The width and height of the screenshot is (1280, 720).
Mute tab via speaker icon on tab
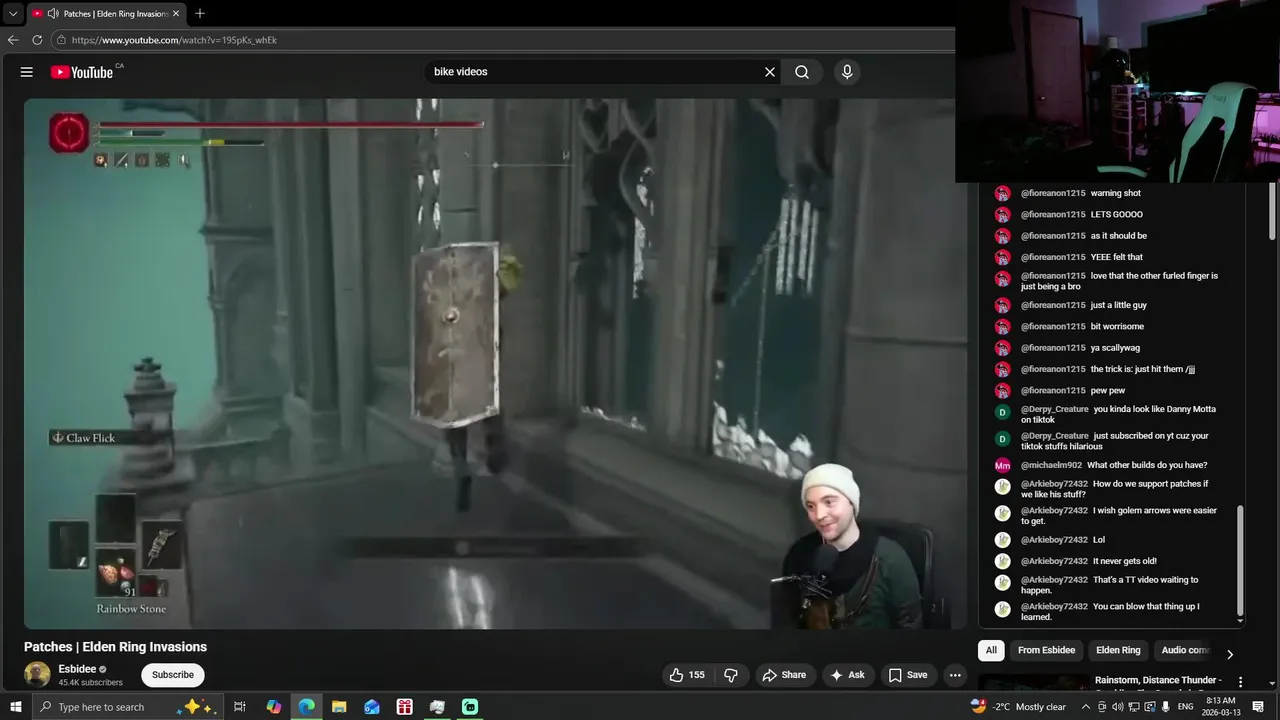point(52,14)
